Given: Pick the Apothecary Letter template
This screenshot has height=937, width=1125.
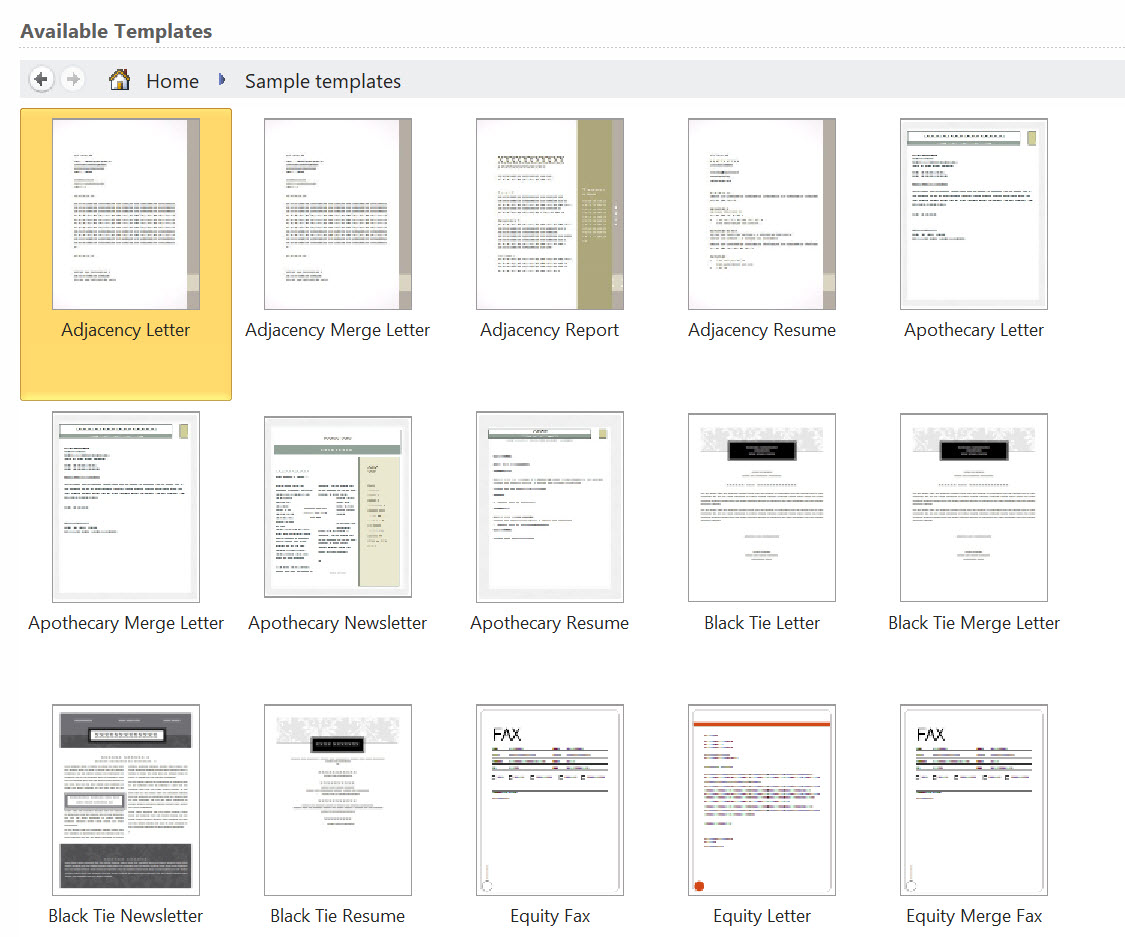Looking at the screenshot, I should (974, 215).
